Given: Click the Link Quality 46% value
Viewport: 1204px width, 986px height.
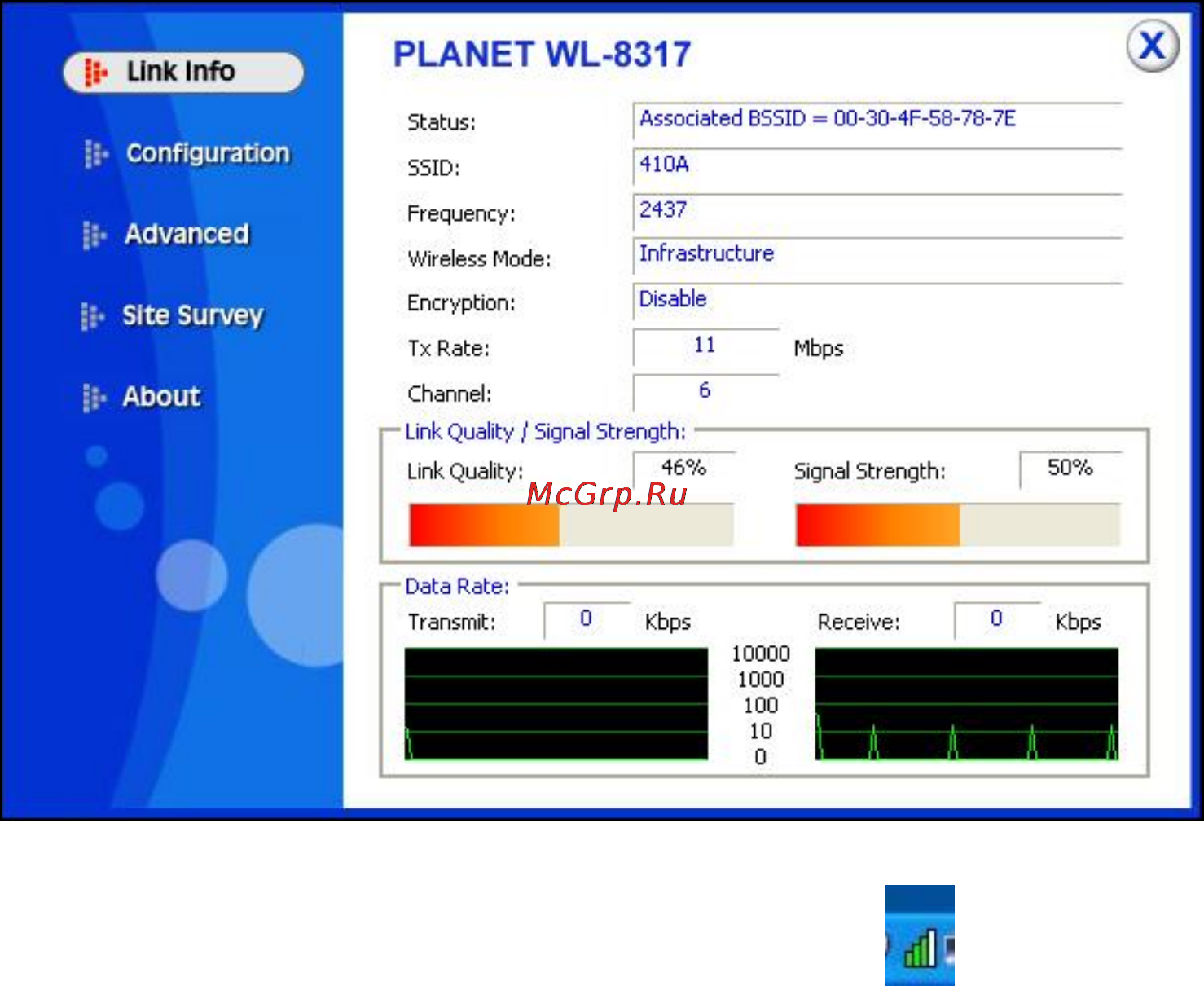Looking at the screenshot, I should pos(684,470).
